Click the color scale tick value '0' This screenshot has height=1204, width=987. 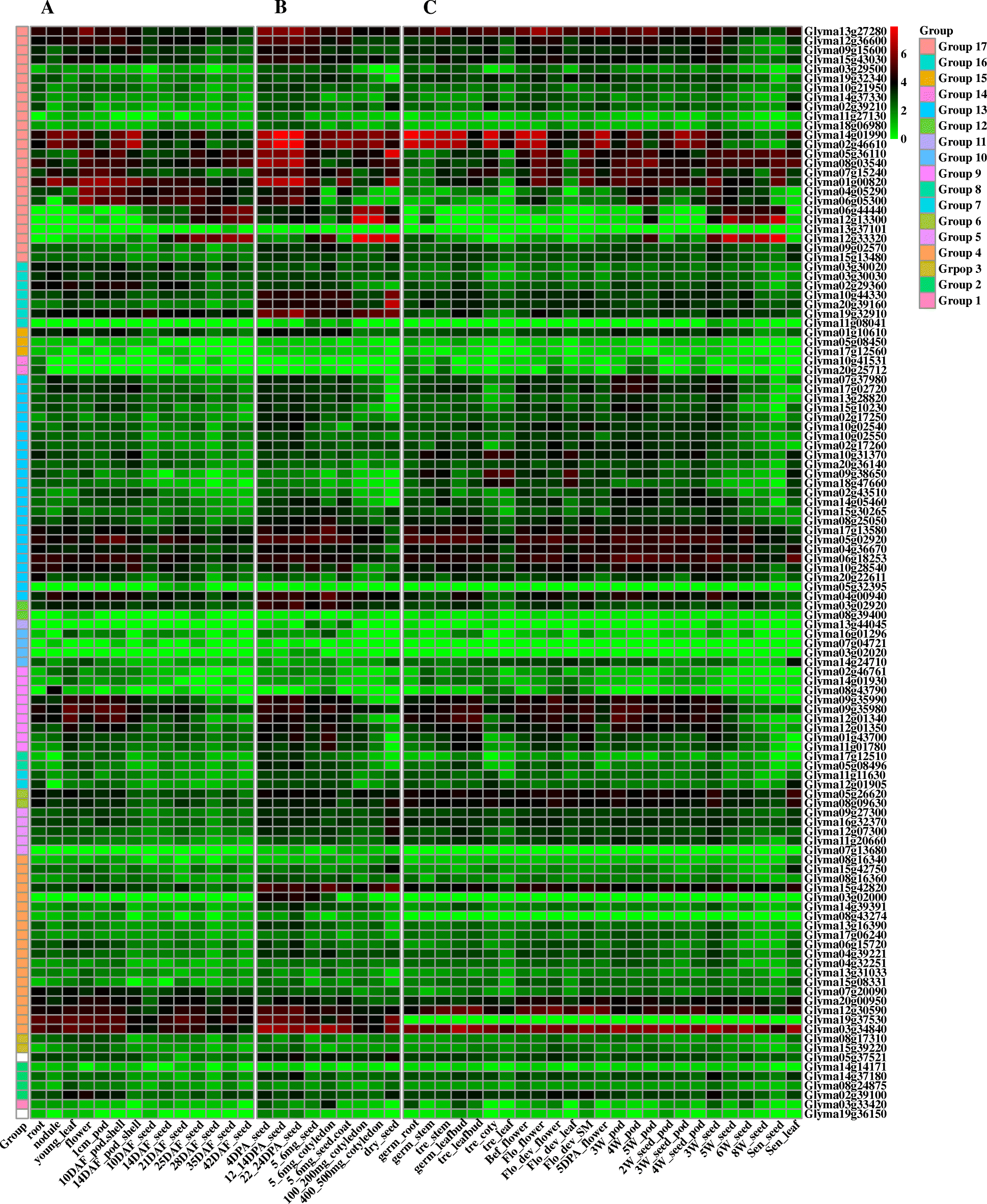(904, 138)
